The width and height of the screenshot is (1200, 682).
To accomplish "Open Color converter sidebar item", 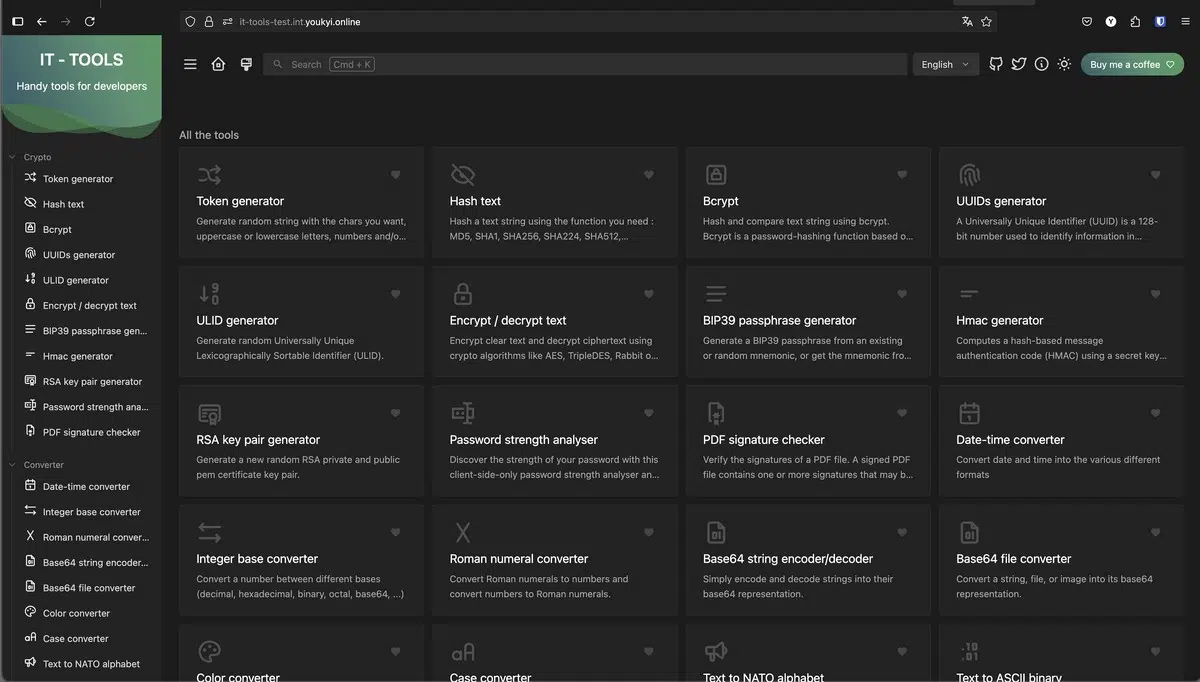I will coord(76,613).
